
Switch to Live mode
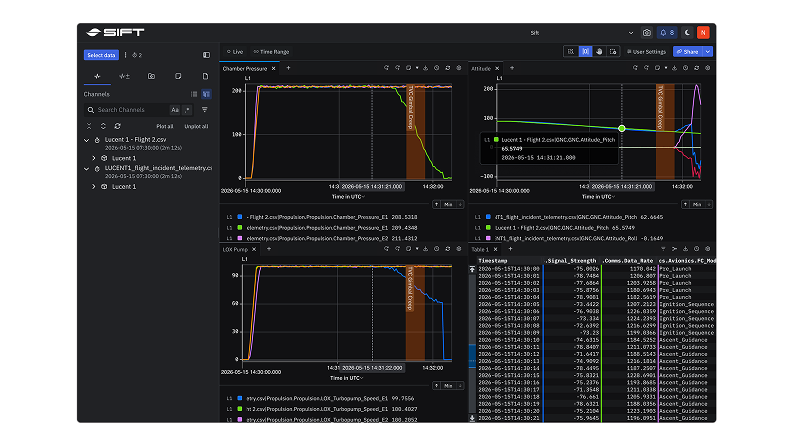click(235, 52)
